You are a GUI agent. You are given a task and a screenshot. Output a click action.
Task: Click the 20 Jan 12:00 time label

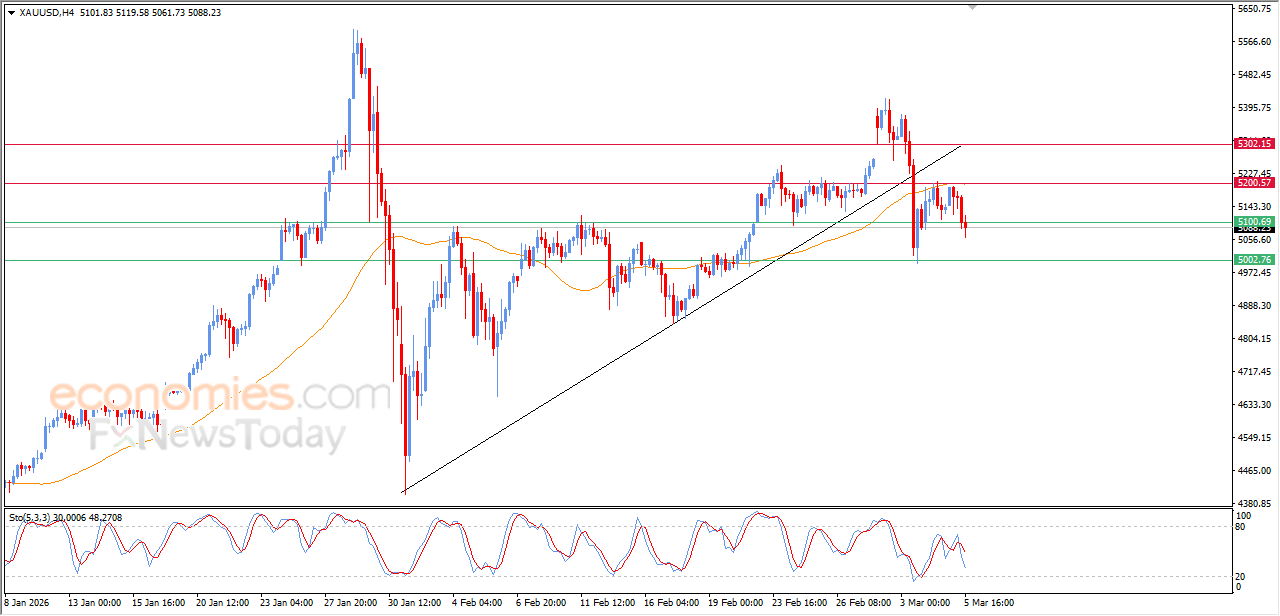pyautogui.click(x=221, y=603)
